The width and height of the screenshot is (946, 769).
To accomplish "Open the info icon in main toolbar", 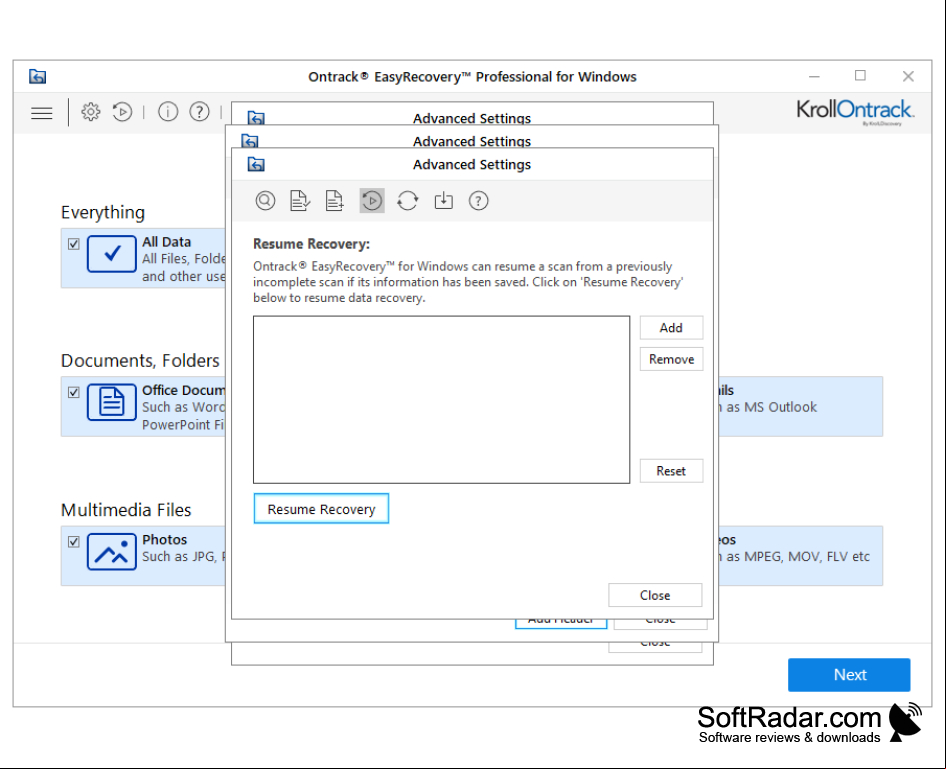I will 168,112.
